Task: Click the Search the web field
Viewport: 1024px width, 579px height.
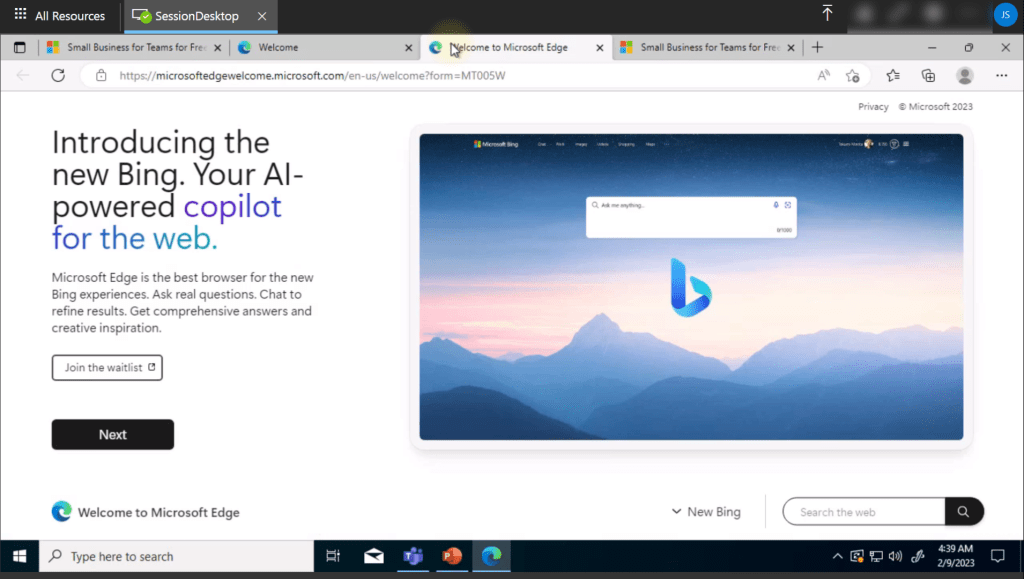Action: point(864,512)
